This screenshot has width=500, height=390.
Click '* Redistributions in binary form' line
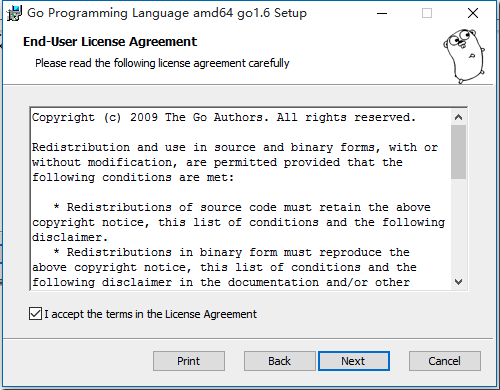231,252
